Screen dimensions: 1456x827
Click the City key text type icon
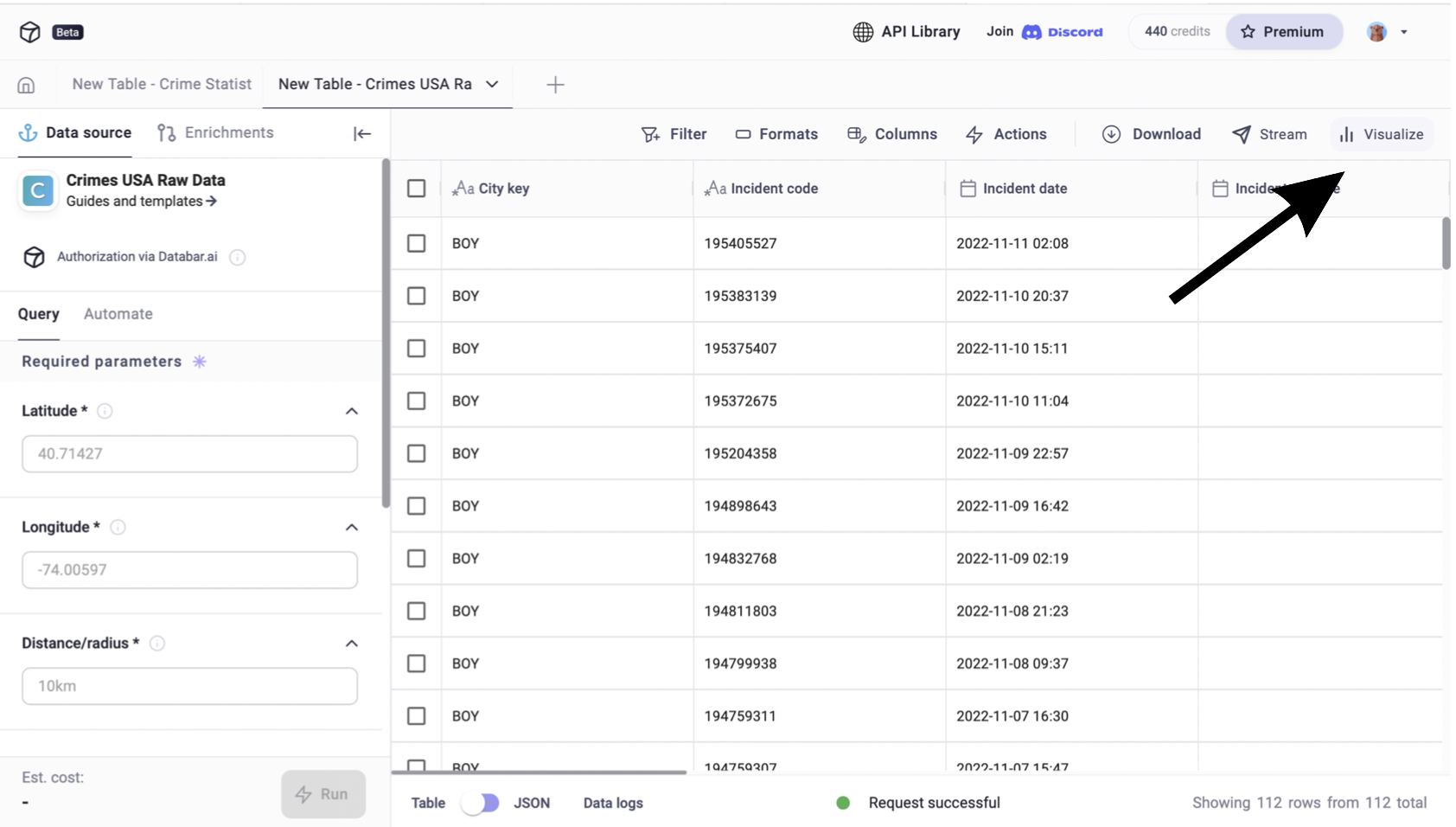[463, 188]
